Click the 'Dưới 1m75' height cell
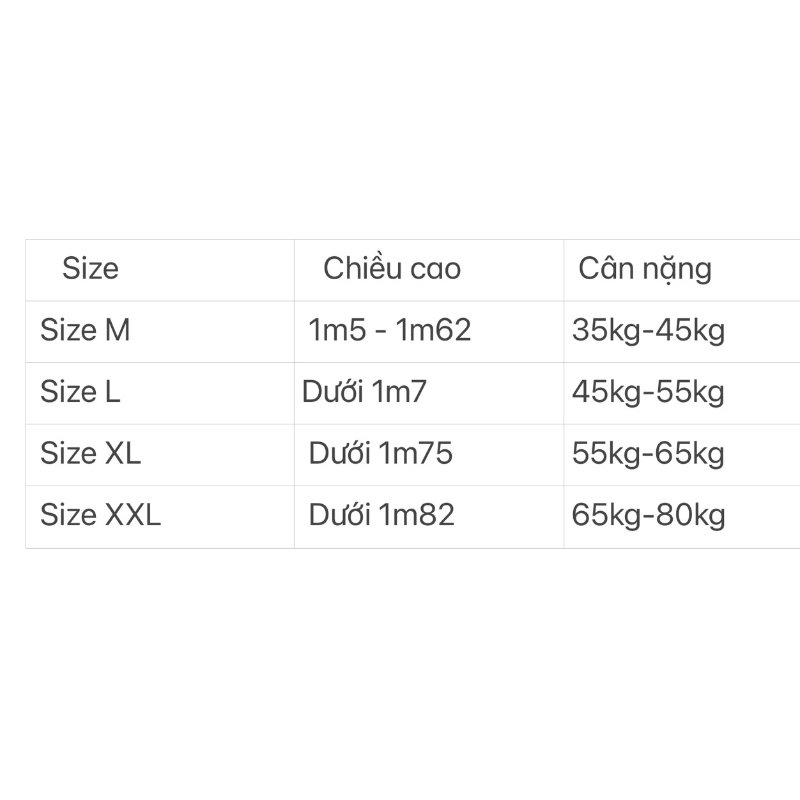This screenshot has width=800, height=800. click(381, 454)
